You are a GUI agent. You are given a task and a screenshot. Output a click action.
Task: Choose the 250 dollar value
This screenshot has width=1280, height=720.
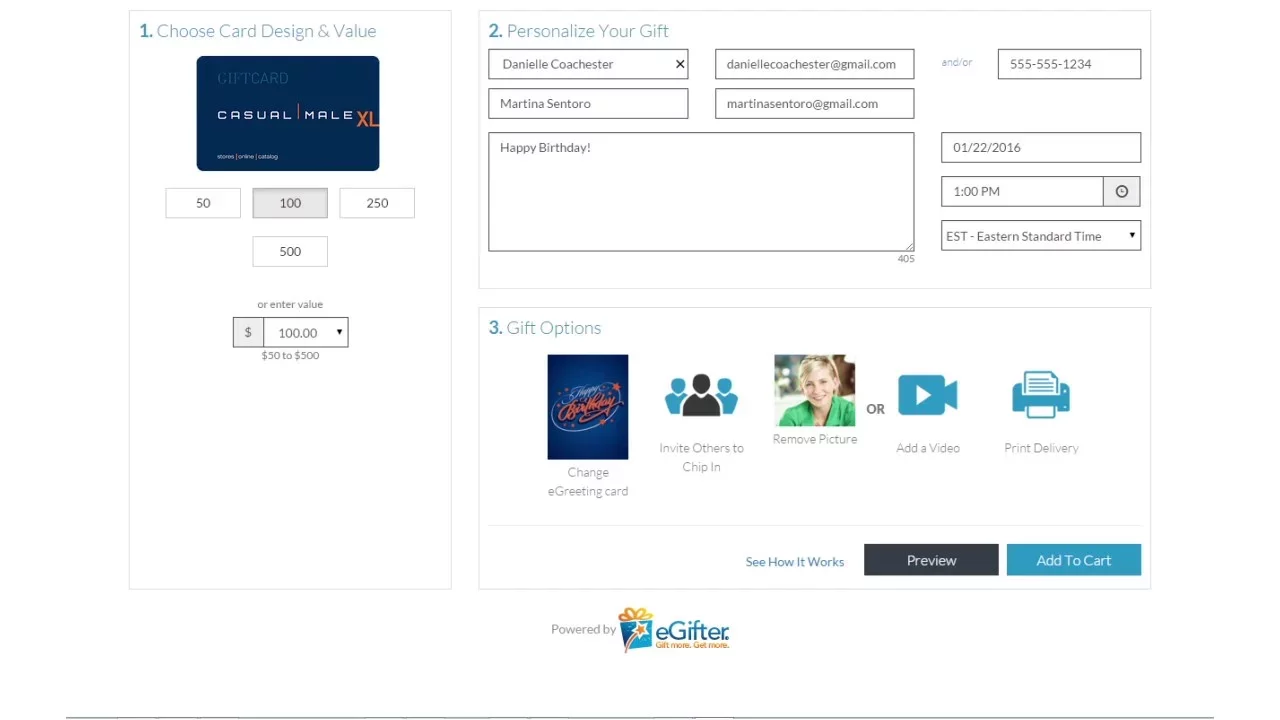click(377, 203)
